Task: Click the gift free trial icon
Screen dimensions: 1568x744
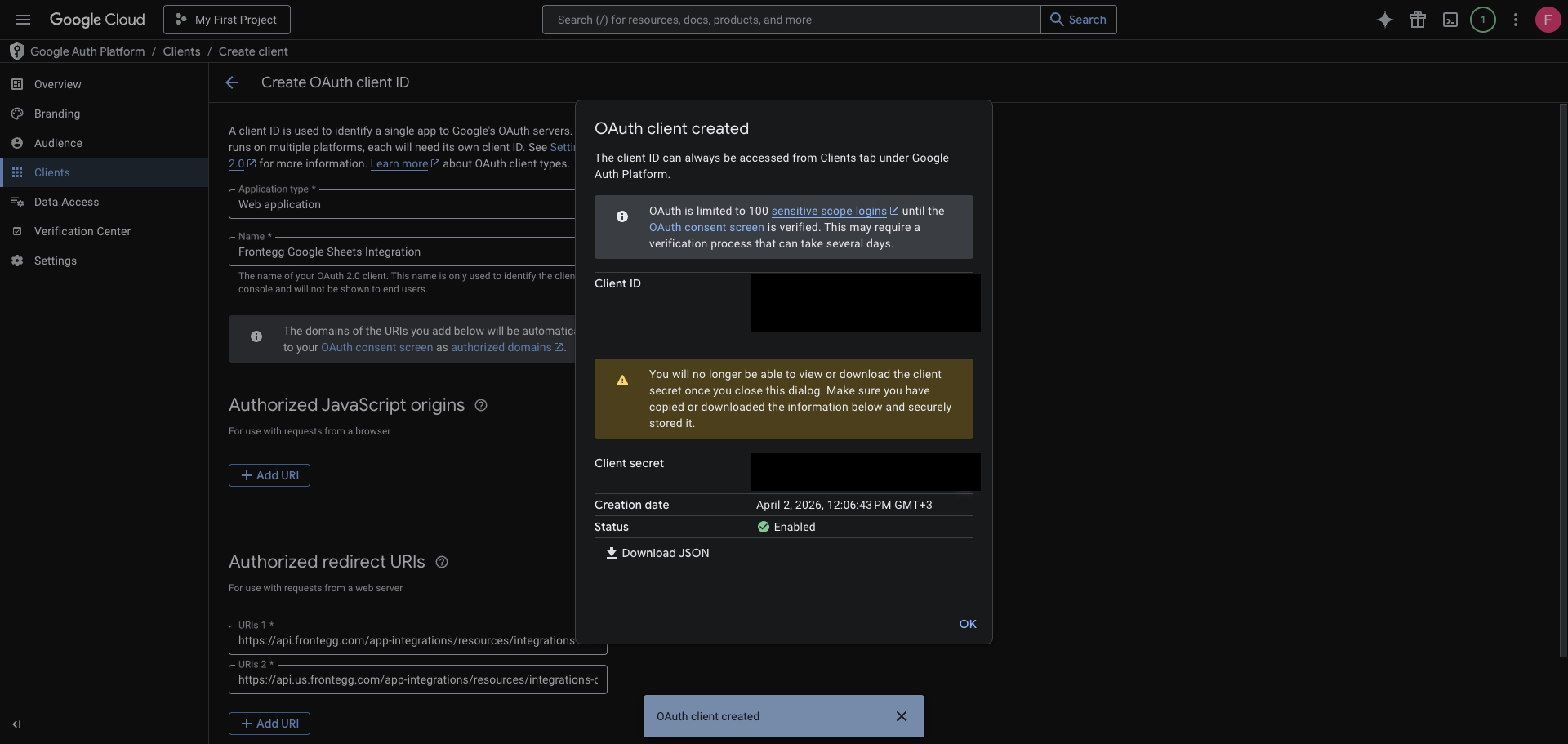Action: pyautogui.click(x=1418, y=20)
